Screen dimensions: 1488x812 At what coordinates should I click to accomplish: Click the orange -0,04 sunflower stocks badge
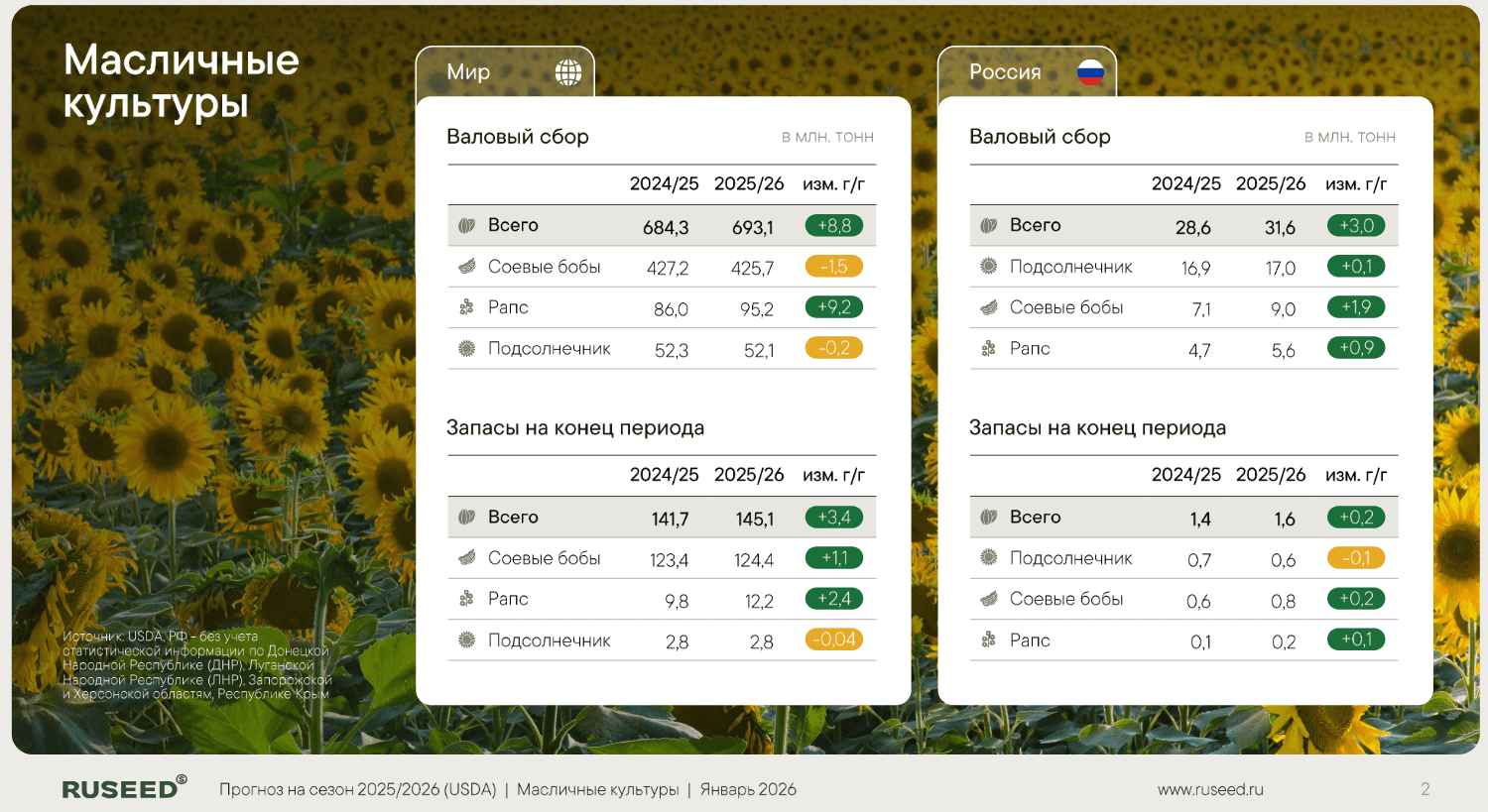[x=834, y=640]
